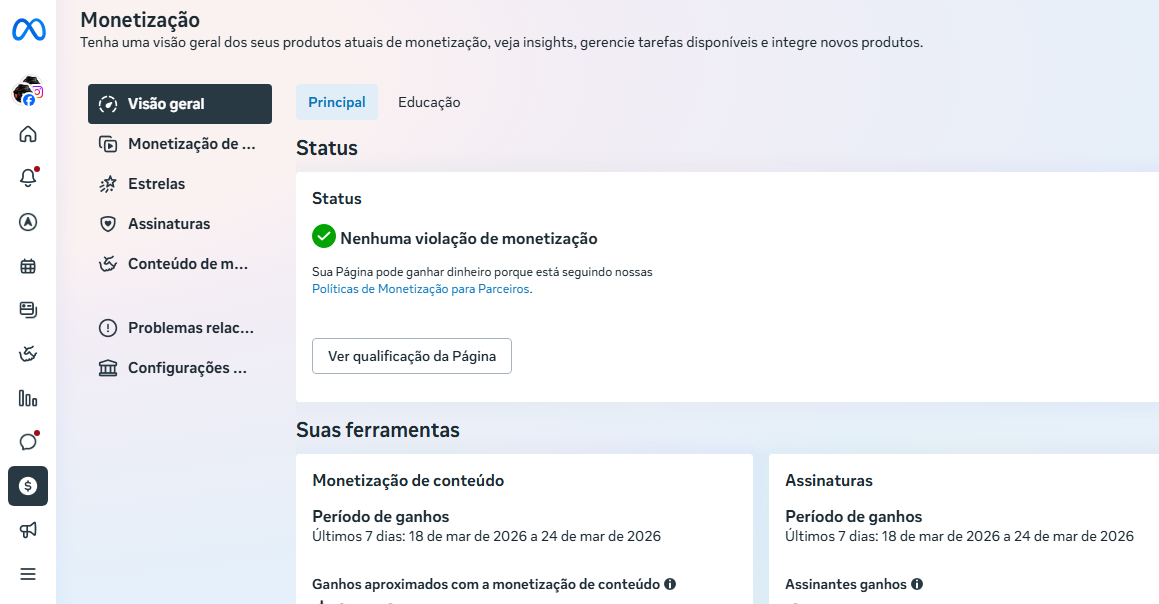This screenshot has width=1159, height=604.
Task: Switch to the Educação tab
Action: 429,102
